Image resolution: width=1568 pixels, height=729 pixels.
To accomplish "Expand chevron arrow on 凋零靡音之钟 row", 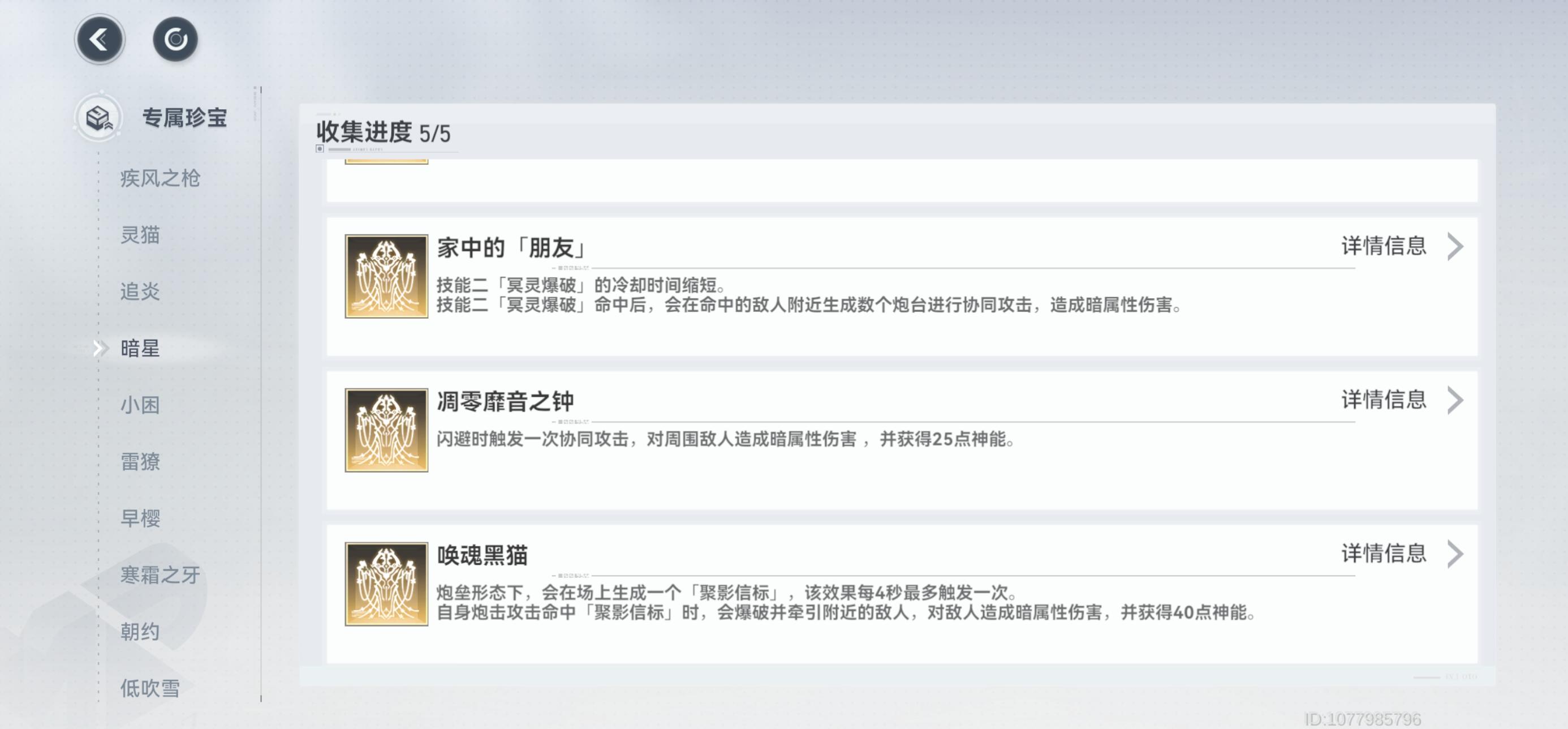I will pyautogui.click(x=1455, y=401).
